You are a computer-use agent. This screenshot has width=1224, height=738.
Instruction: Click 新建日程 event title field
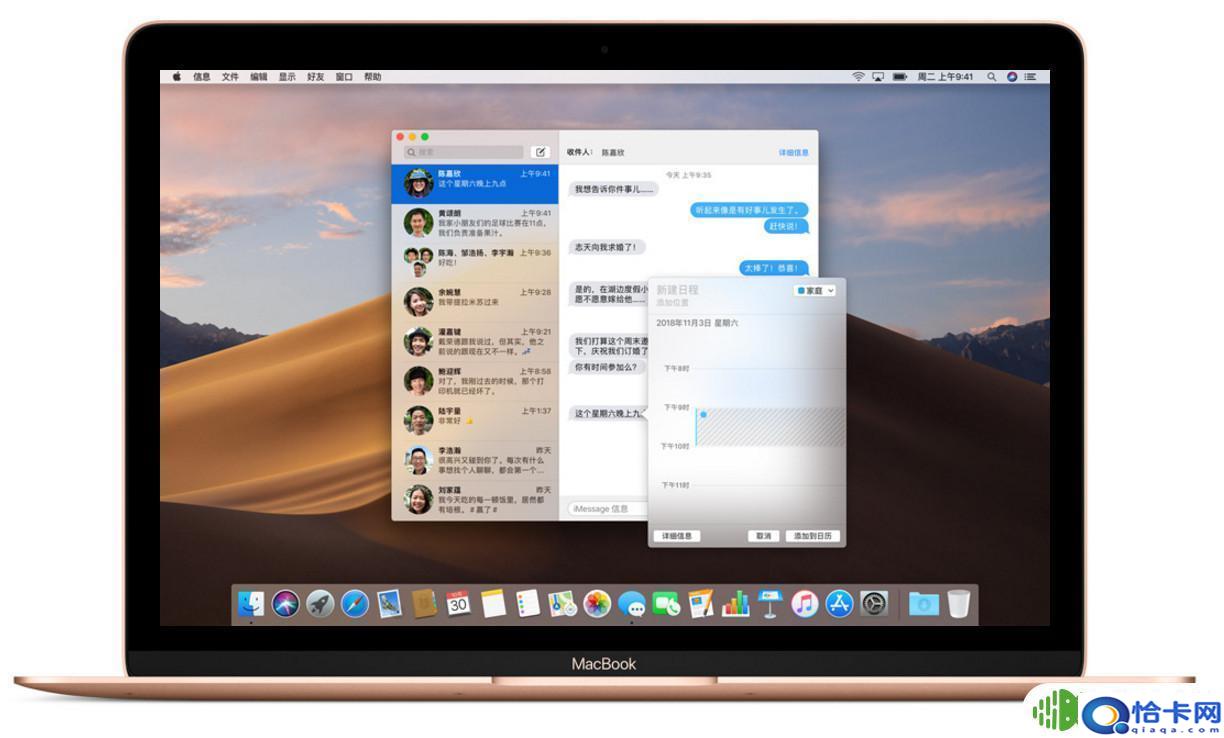tap(677, 289)
